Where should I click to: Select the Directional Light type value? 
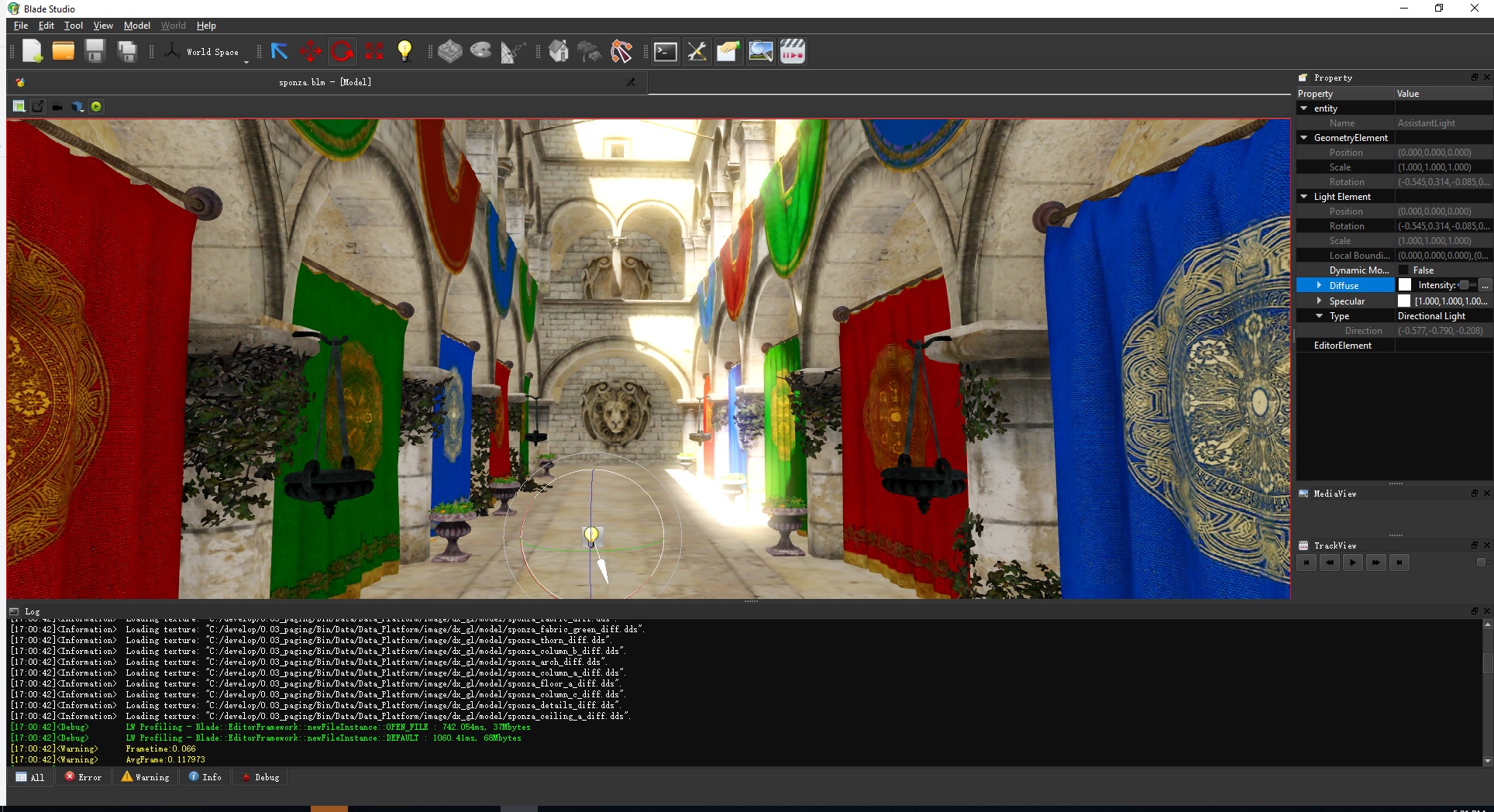coord(1431,316)
